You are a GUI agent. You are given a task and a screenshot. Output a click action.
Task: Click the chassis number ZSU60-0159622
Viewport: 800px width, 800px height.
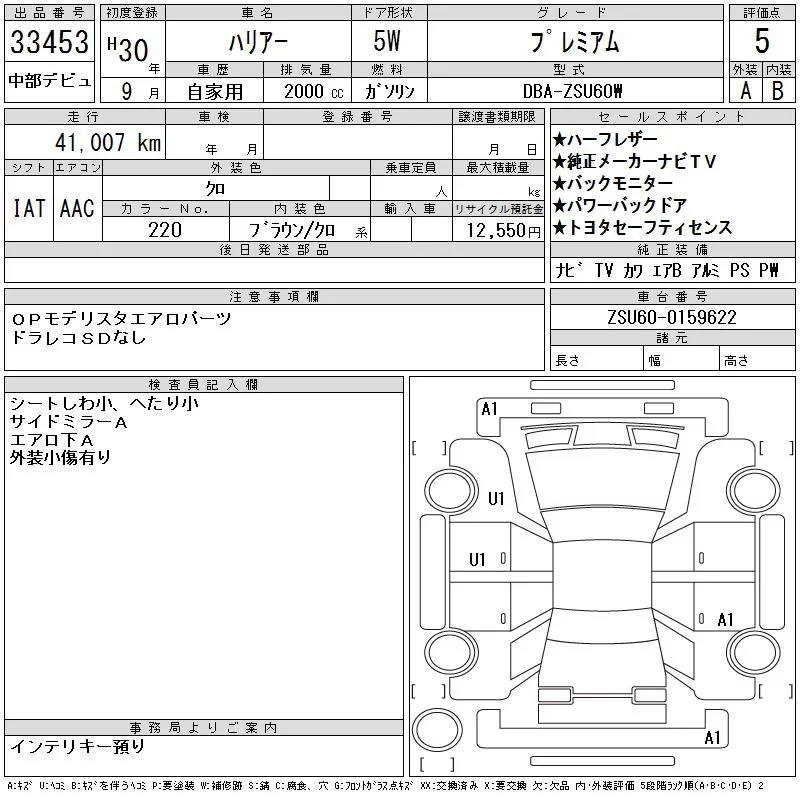(x=672, y=317)
